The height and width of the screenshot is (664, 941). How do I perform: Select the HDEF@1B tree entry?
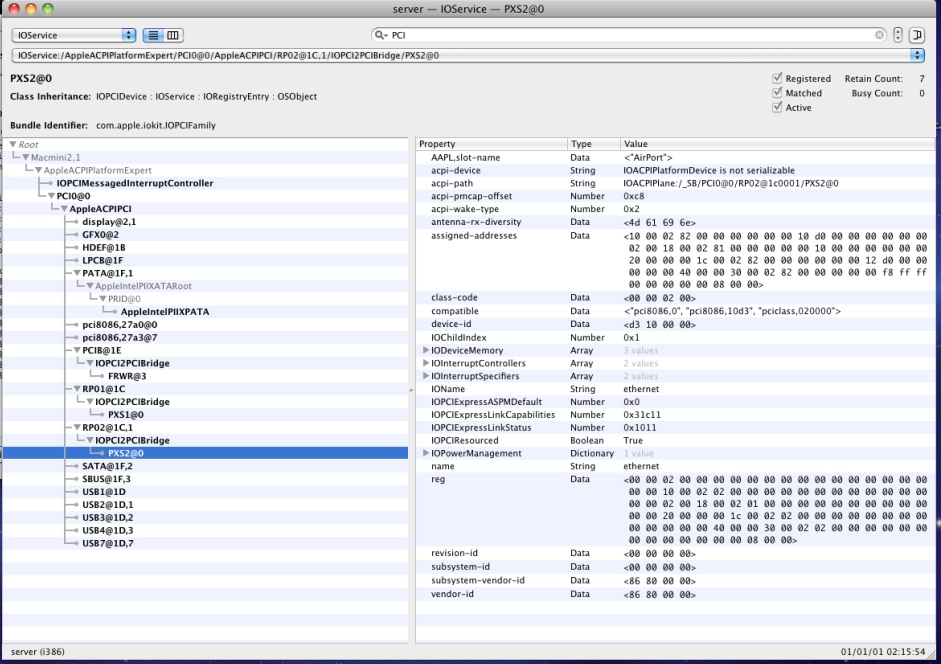(104, 247)
